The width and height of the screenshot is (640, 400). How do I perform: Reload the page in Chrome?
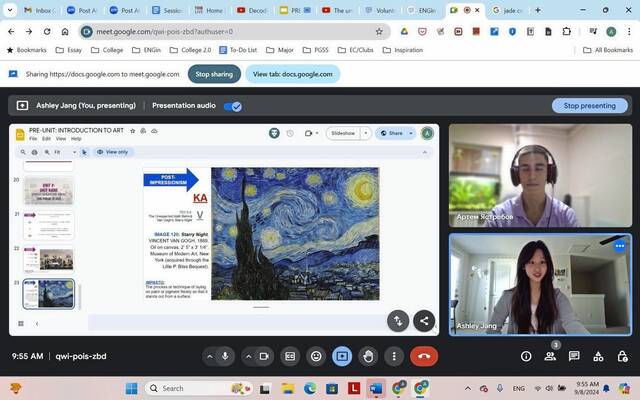pyautogui.click(x=47, y=31)
